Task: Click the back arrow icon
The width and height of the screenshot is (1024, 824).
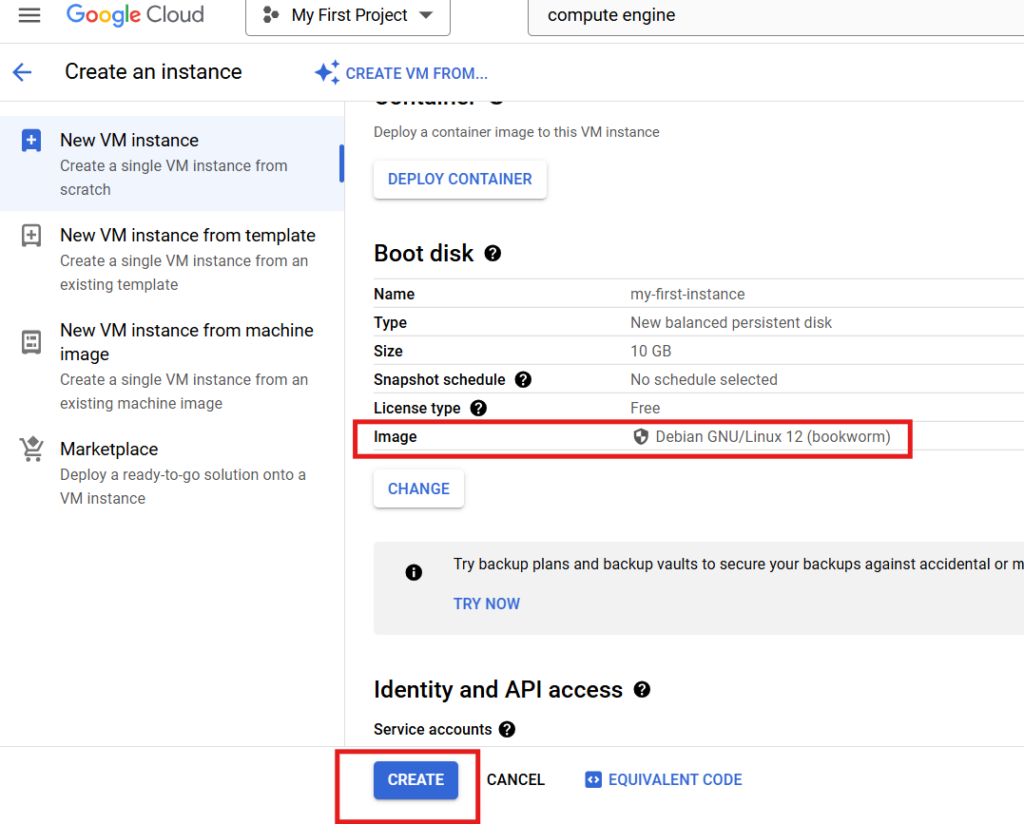Action: (x=22, y=72)
